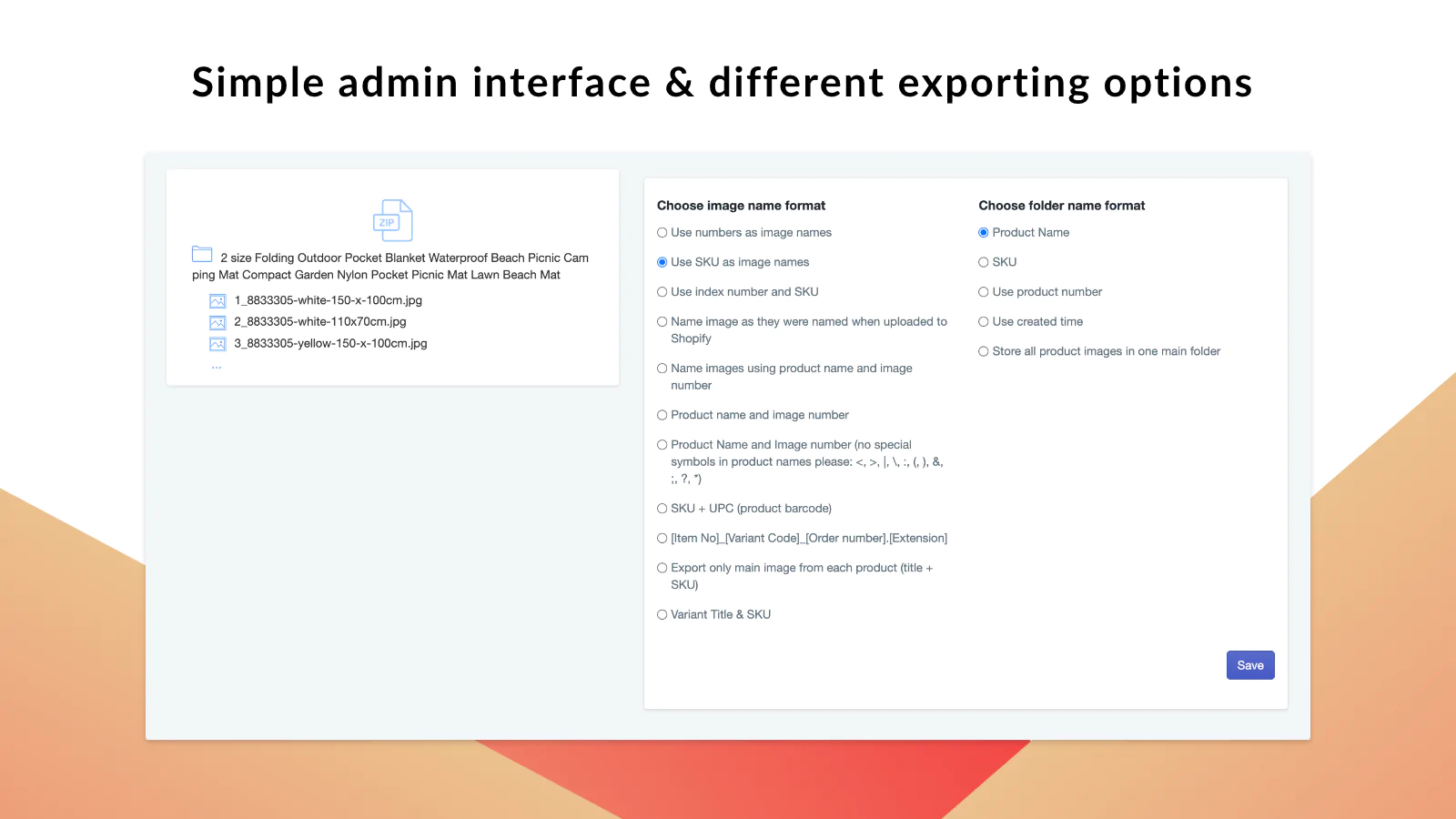Choose 'Use created time' folder option
The image size is (1456, 819).
[984, 322]
